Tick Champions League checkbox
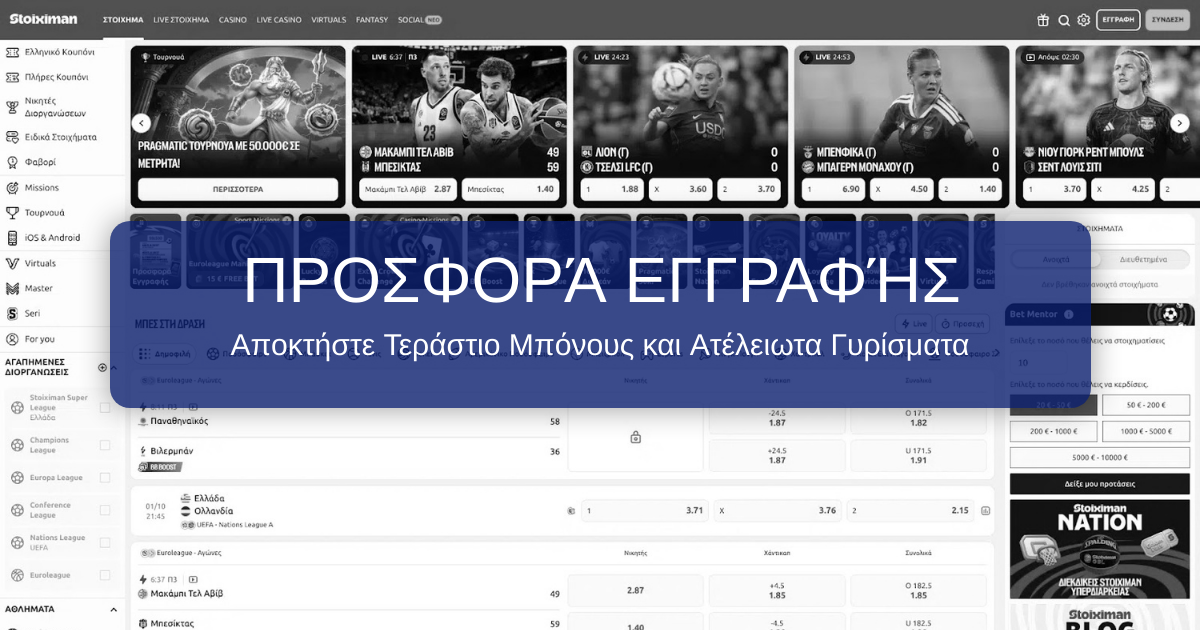The width and height of the screenshot is (1200, 630). click(105, 445)
